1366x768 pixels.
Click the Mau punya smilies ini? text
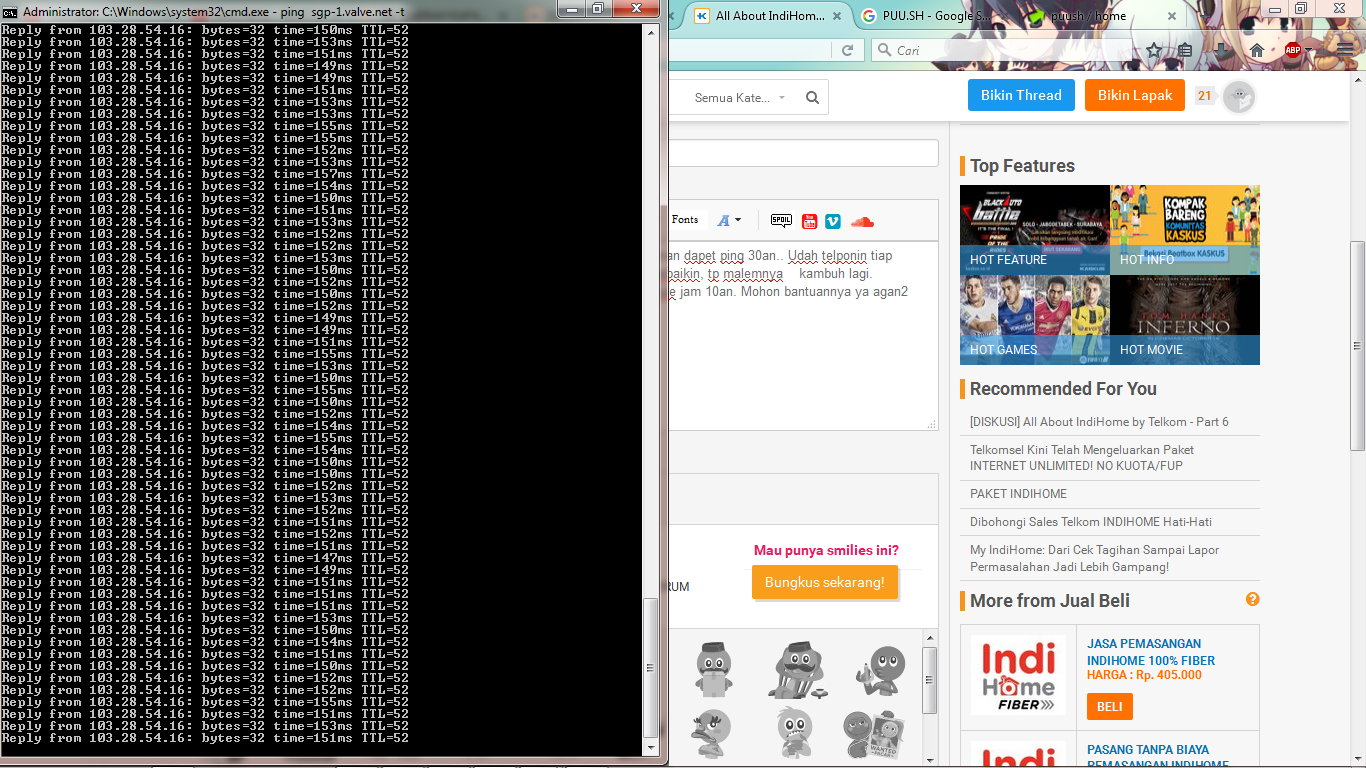(x=826, y=550)
